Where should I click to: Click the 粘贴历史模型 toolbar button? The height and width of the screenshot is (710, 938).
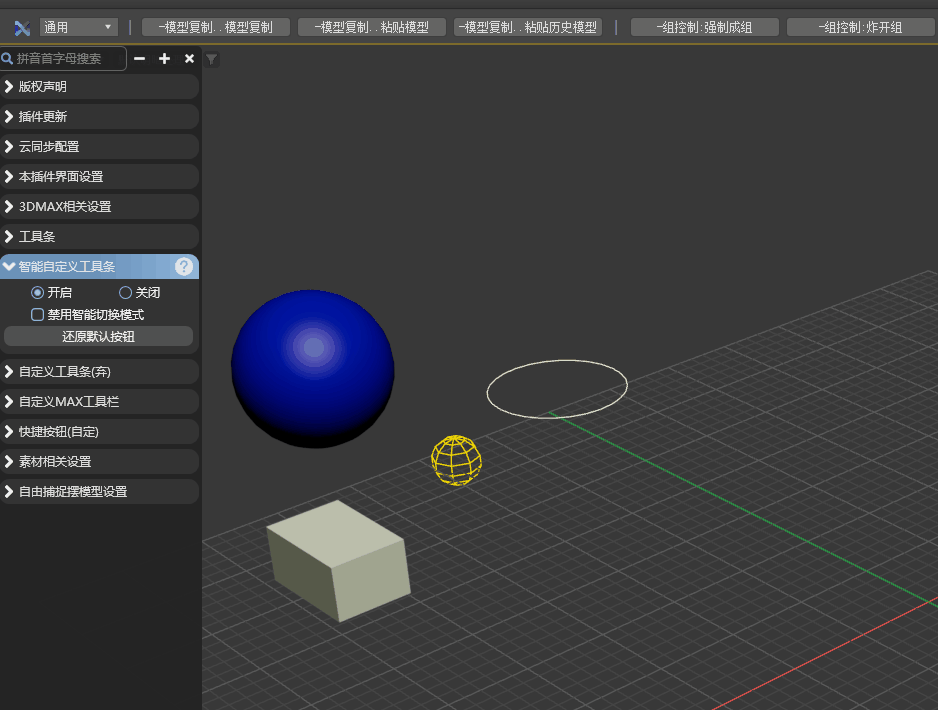[527, 27]
